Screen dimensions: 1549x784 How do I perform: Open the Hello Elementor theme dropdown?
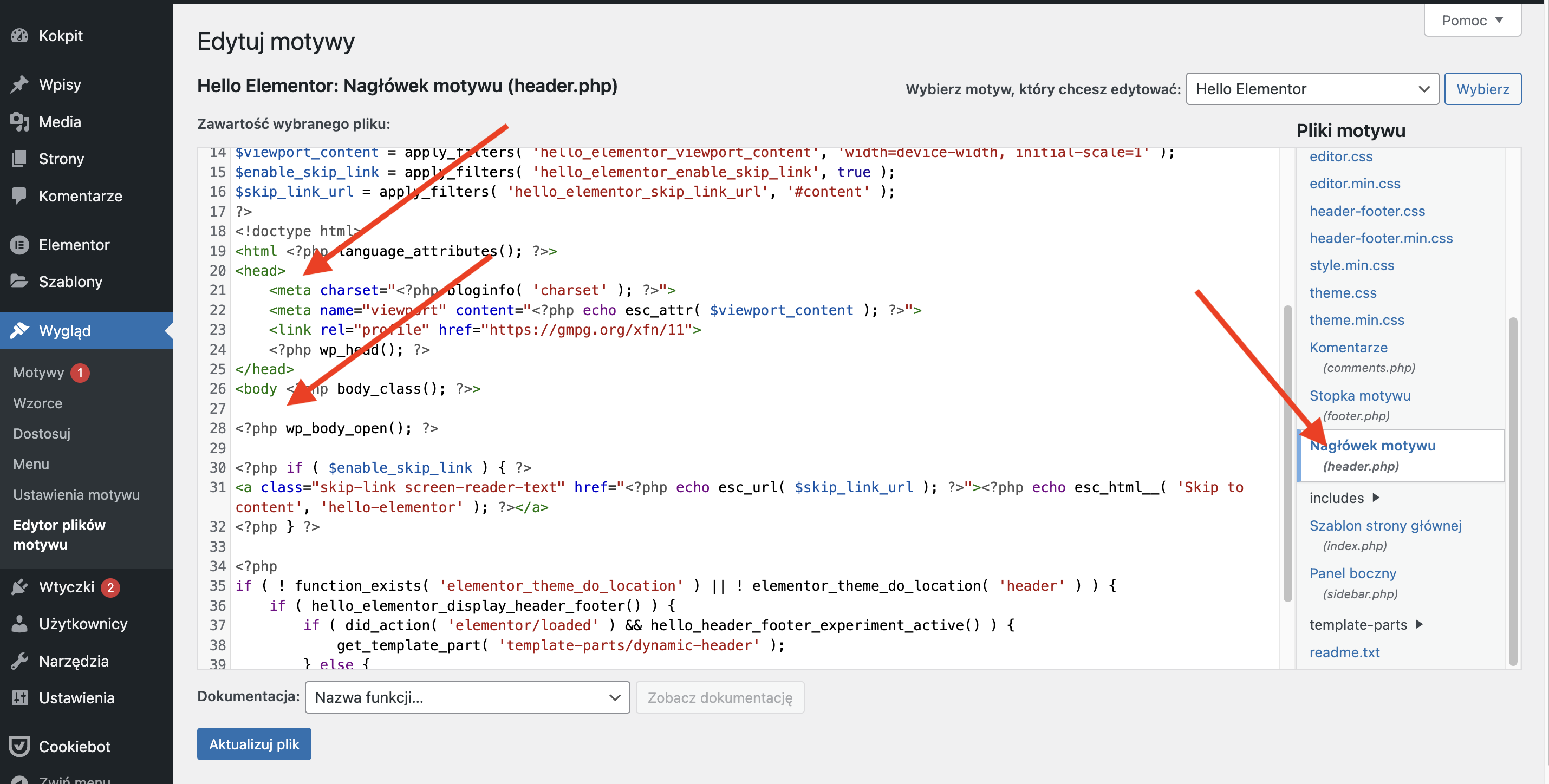coord(1312,89)
